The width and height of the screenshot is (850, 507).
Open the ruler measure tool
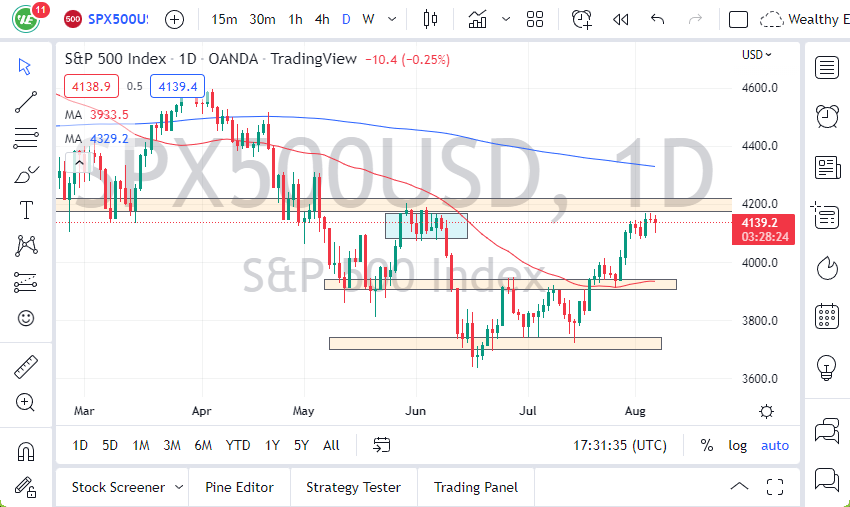tap(26, 367)
